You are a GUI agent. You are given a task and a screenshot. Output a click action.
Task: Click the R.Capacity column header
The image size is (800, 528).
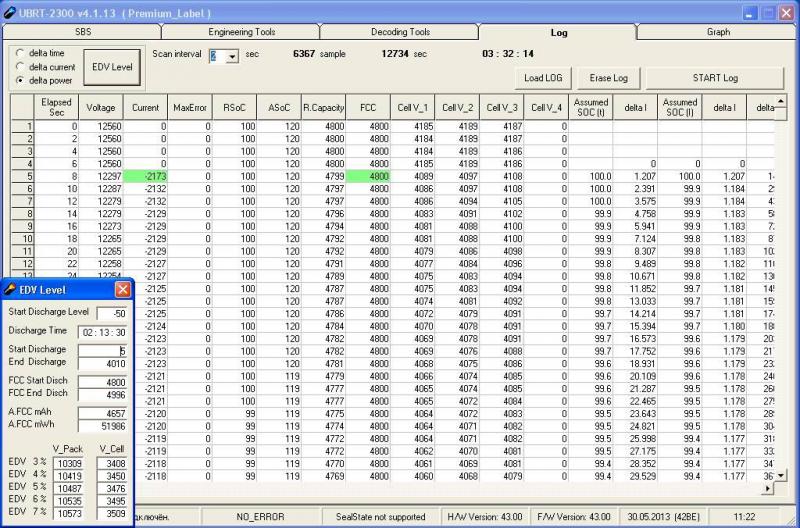tap(323, 108)
